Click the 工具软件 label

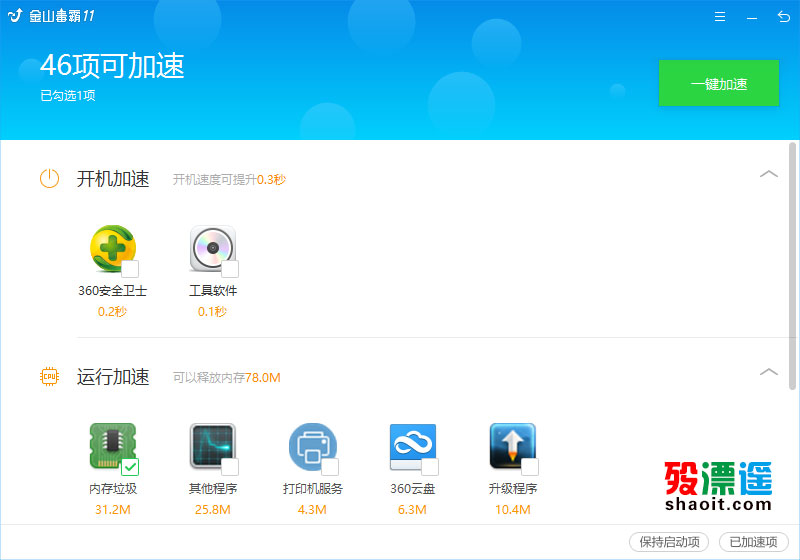click(x=213, y=291)
